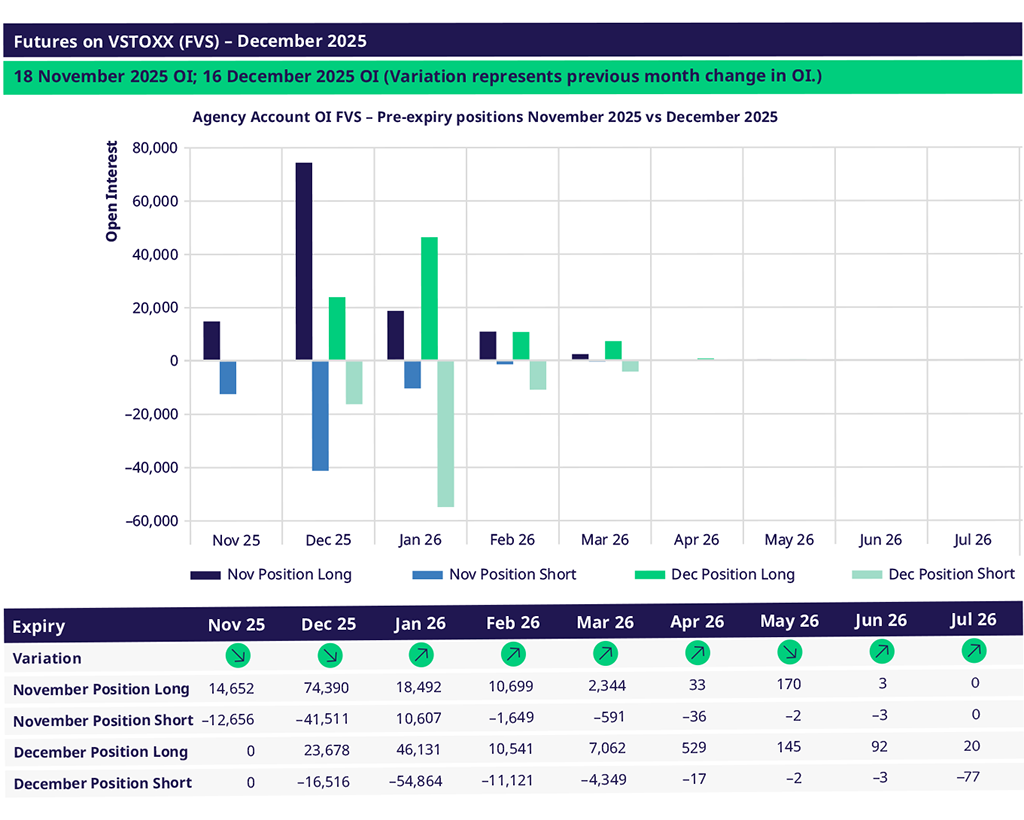Click the Jan 26 variation up arrow icon
The height and width of the screenshot is (820, 1024).
pos(420,656)
